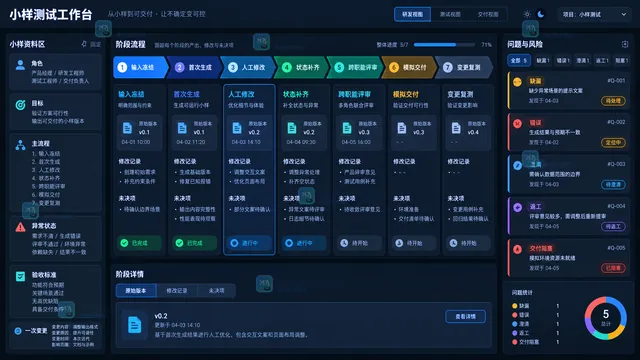Filter issues by 澄清 1
The image size is (640, 360).
(x=582, y=60)
